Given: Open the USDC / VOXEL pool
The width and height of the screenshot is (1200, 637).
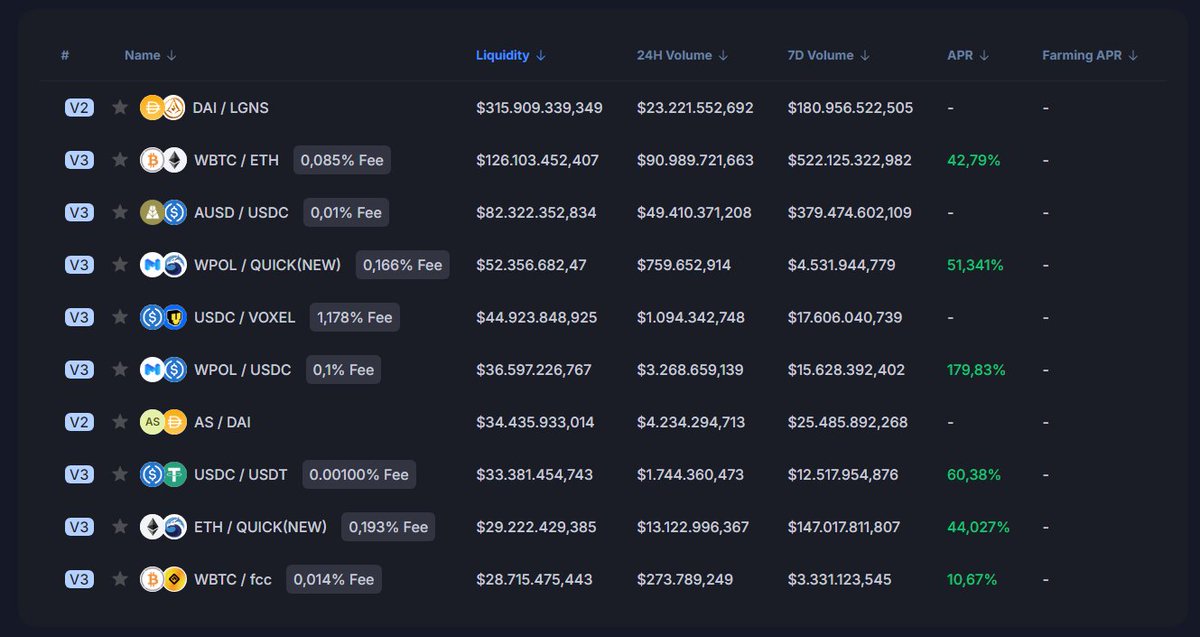Looking at the screenshot, I should click(244, 318).
